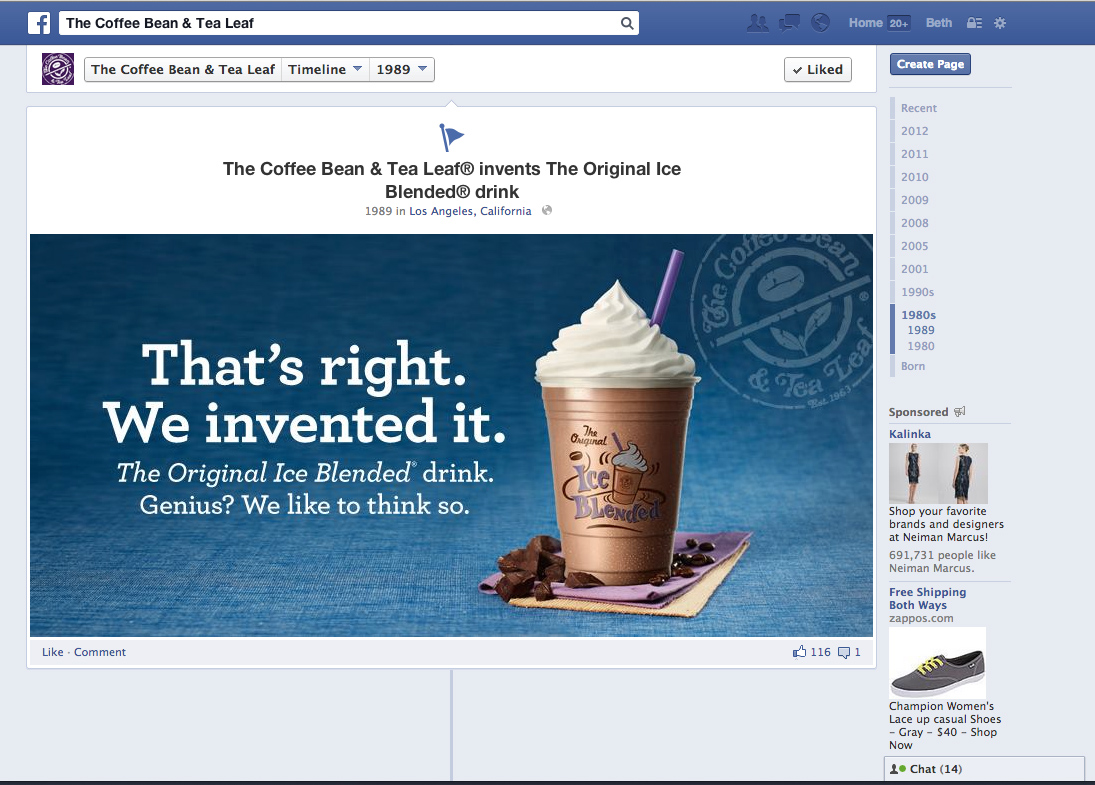Click the Comment link under the post

(x=100, y=652)
